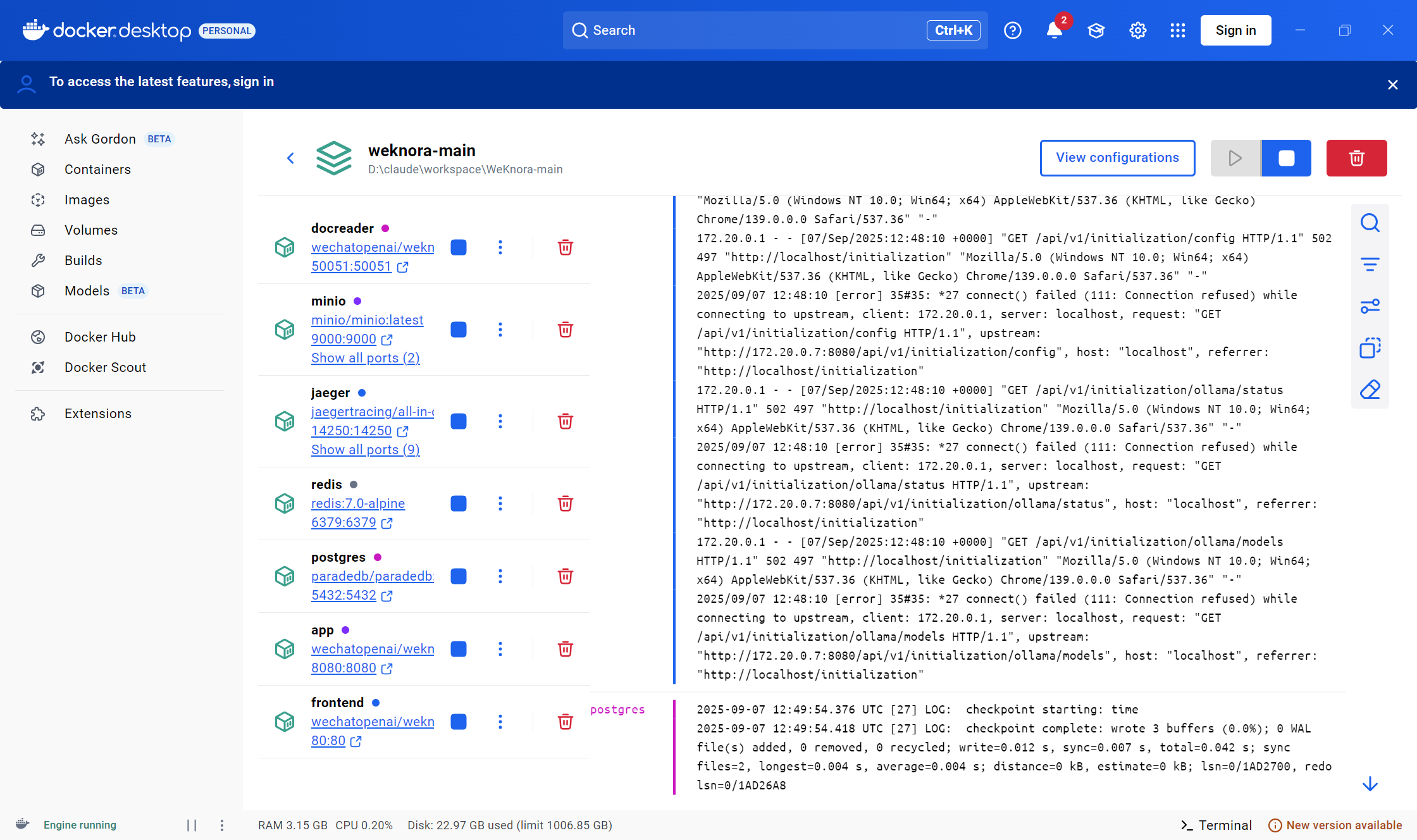Stop the docreader container

tap(459, 247)
